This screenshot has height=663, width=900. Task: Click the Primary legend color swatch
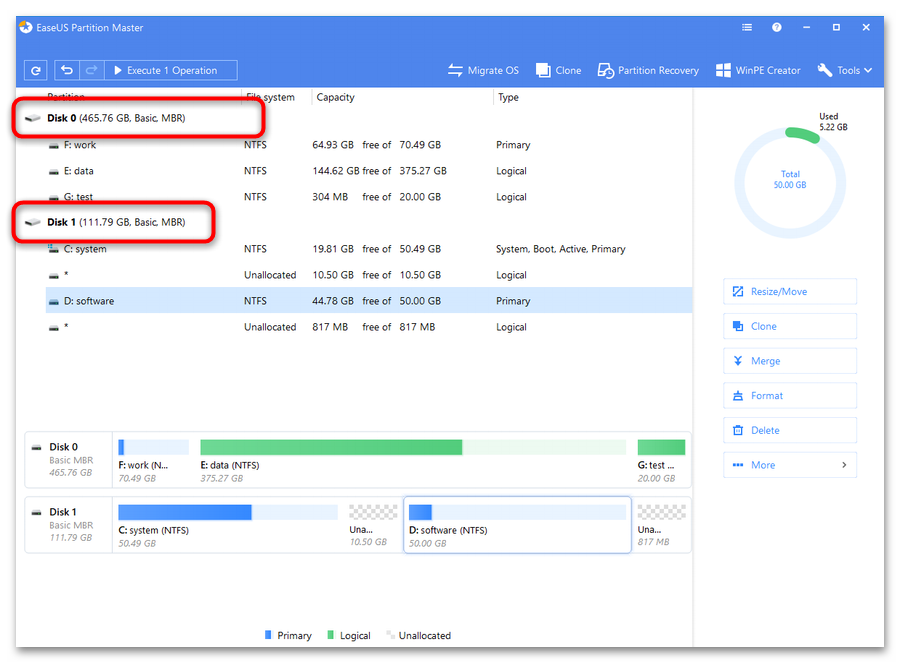268,635
